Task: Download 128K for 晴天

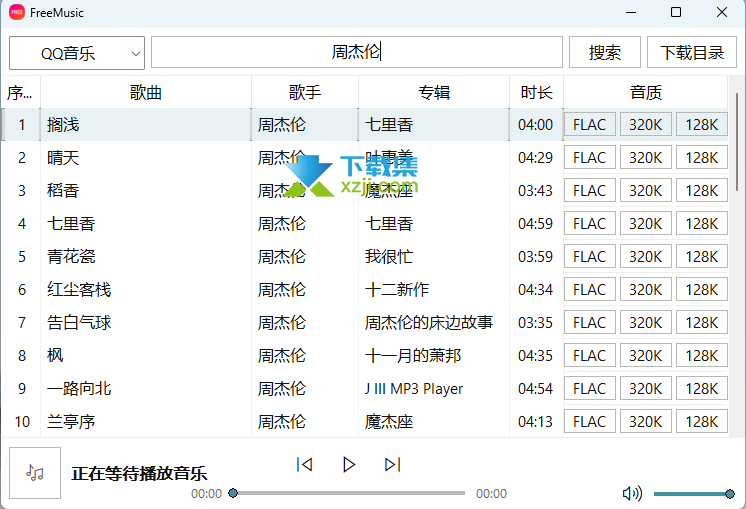Action: [x=702, y=157]
